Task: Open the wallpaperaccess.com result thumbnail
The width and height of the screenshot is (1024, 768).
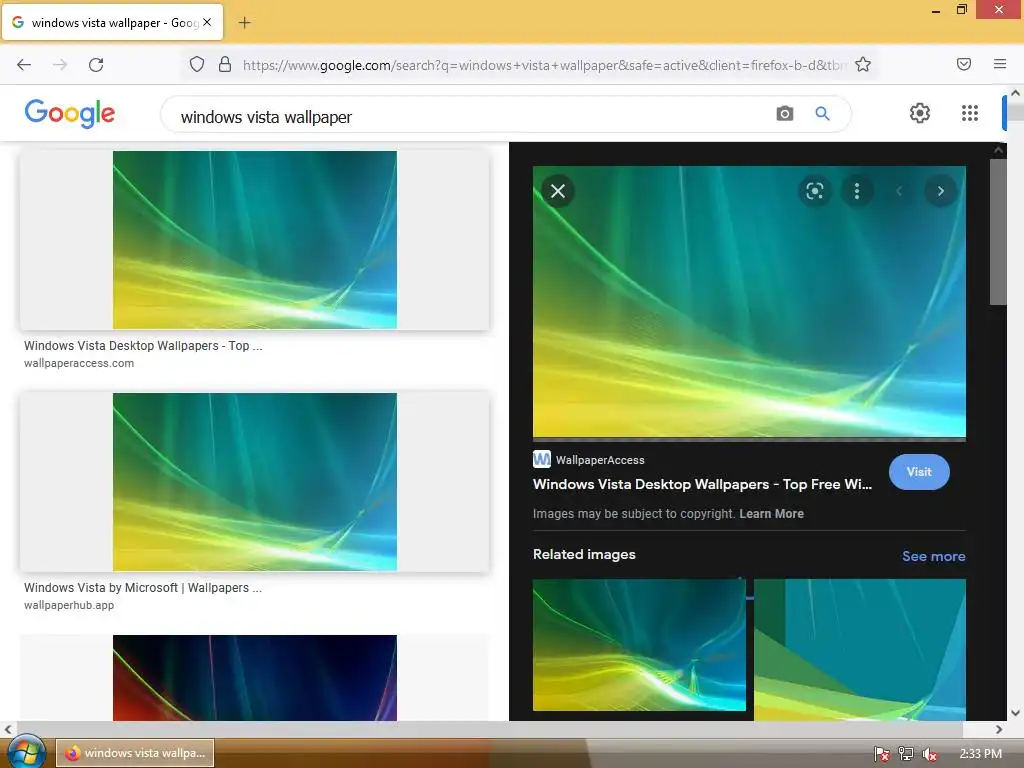Action: coord(255,240)
